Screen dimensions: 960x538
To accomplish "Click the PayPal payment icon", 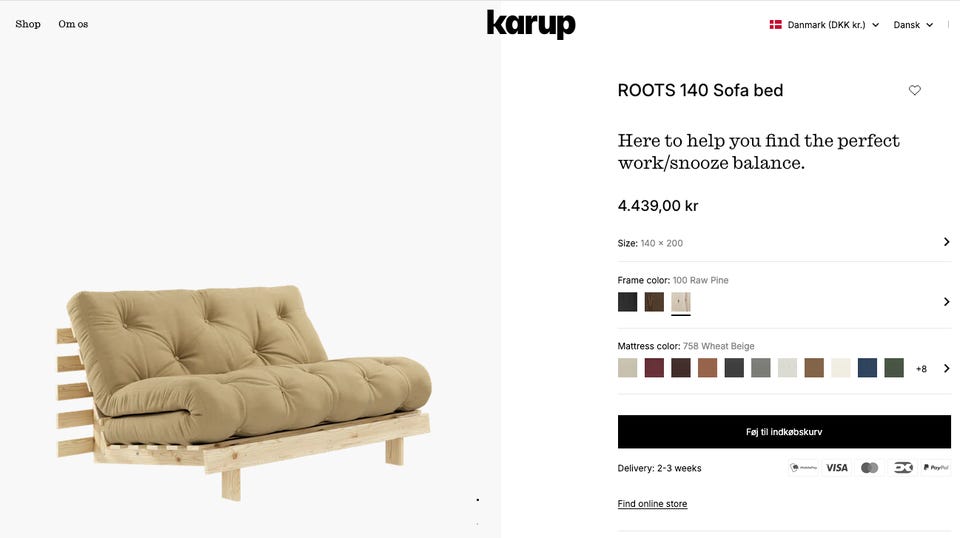I will tap(936, 468).
